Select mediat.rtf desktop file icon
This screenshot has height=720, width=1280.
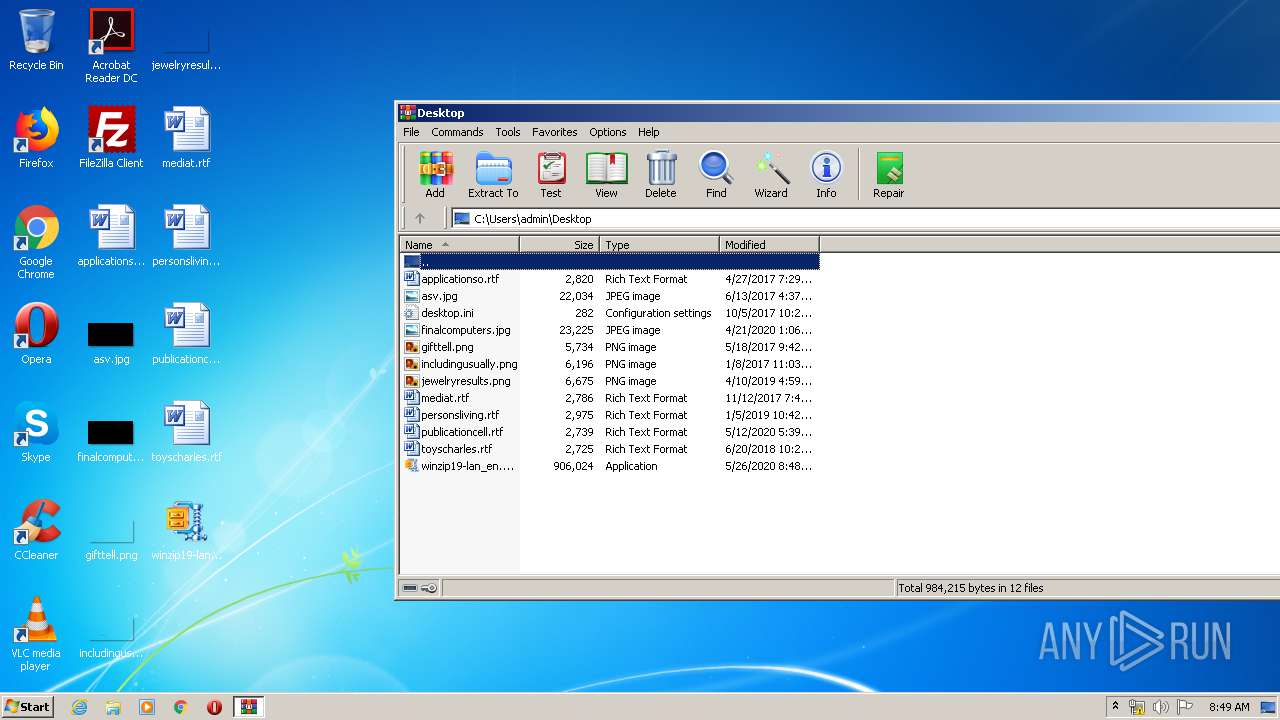pyautogui.click(x=186, y=139)
